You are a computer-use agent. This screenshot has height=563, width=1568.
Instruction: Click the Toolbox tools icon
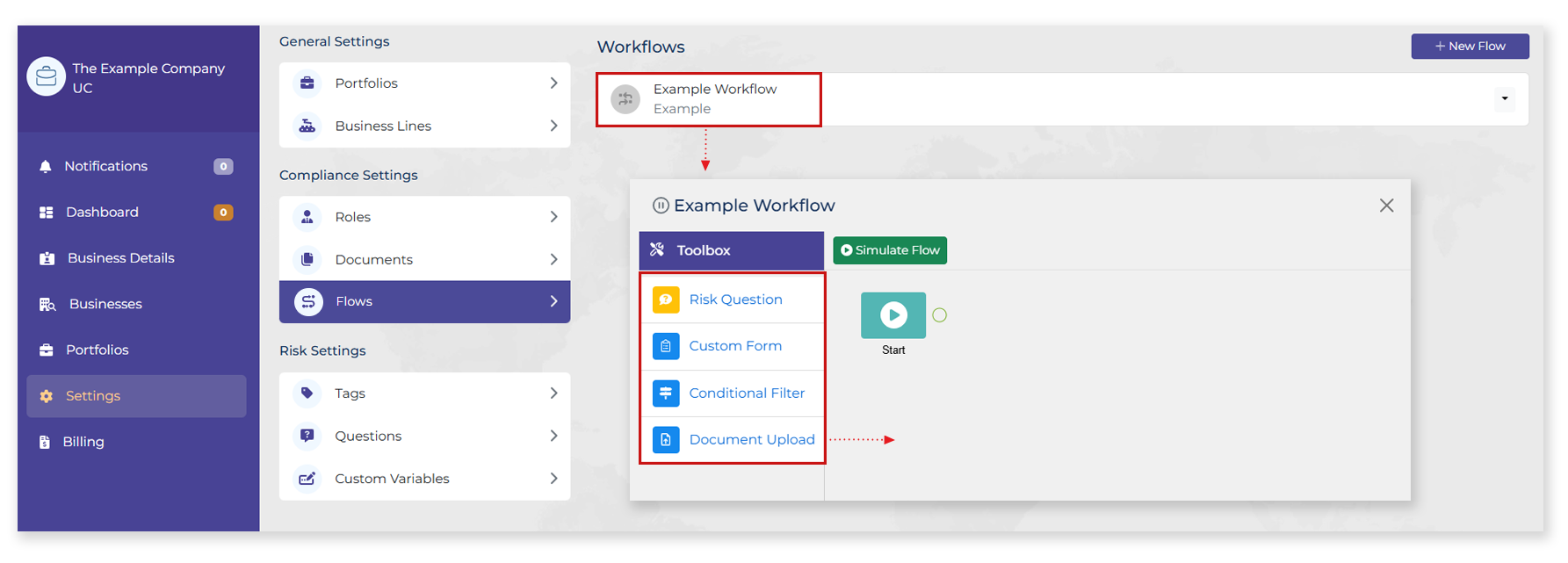pos(657,250)
